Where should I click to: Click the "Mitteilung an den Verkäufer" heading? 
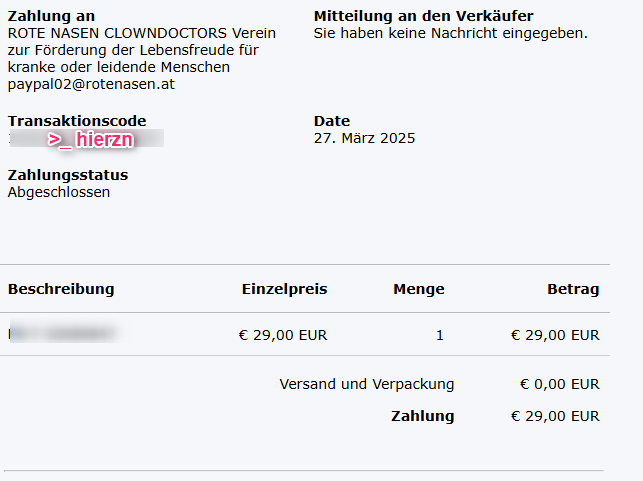click(x=423, y=16)
